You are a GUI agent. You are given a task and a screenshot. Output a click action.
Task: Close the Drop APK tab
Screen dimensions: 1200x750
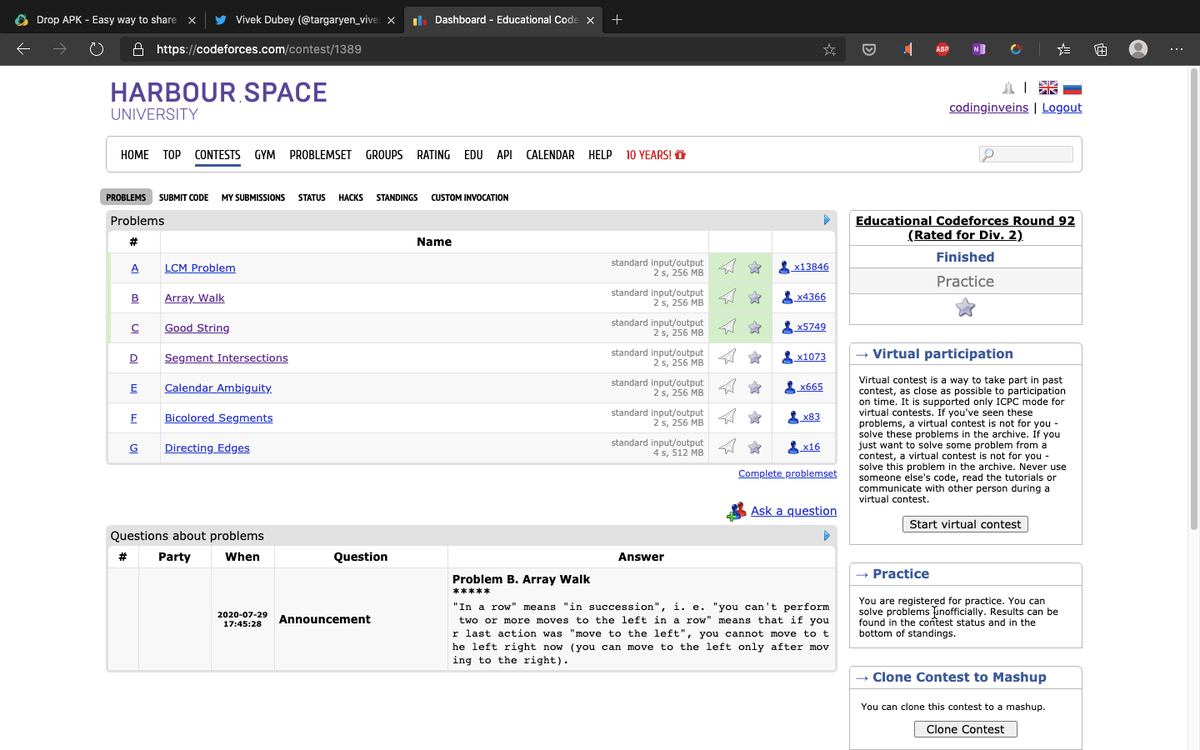click(191, 20)
